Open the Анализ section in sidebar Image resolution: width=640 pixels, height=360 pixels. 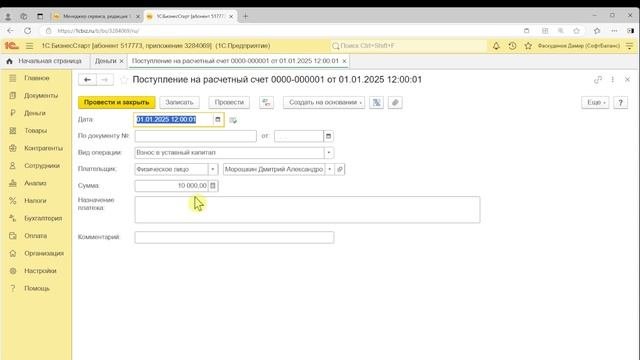[x=36, y=183]
